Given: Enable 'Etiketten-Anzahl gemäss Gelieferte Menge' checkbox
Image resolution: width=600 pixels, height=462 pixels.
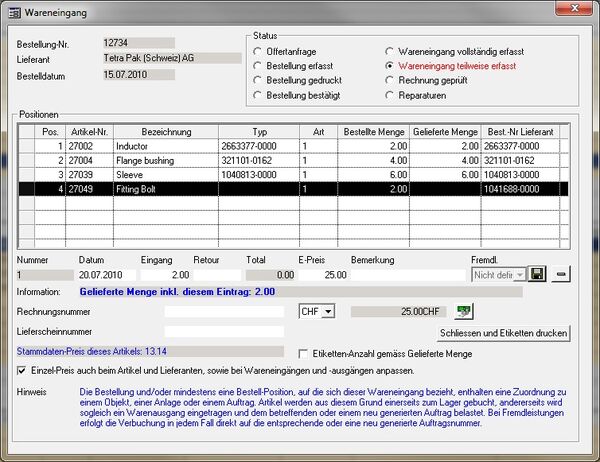Looking at the screenshot, I should click(x=305, y=353).
